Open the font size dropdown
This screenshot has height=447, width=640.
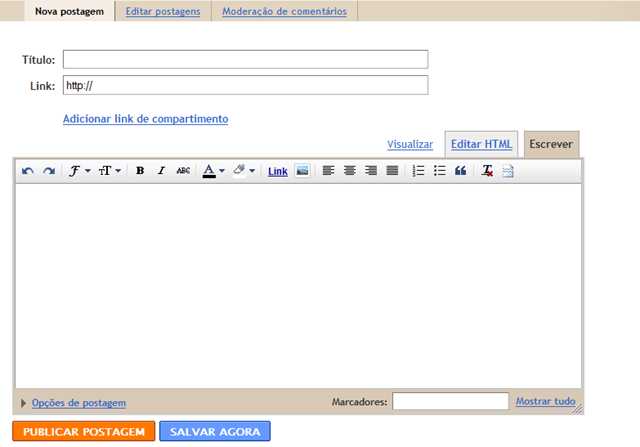point(109,171)
